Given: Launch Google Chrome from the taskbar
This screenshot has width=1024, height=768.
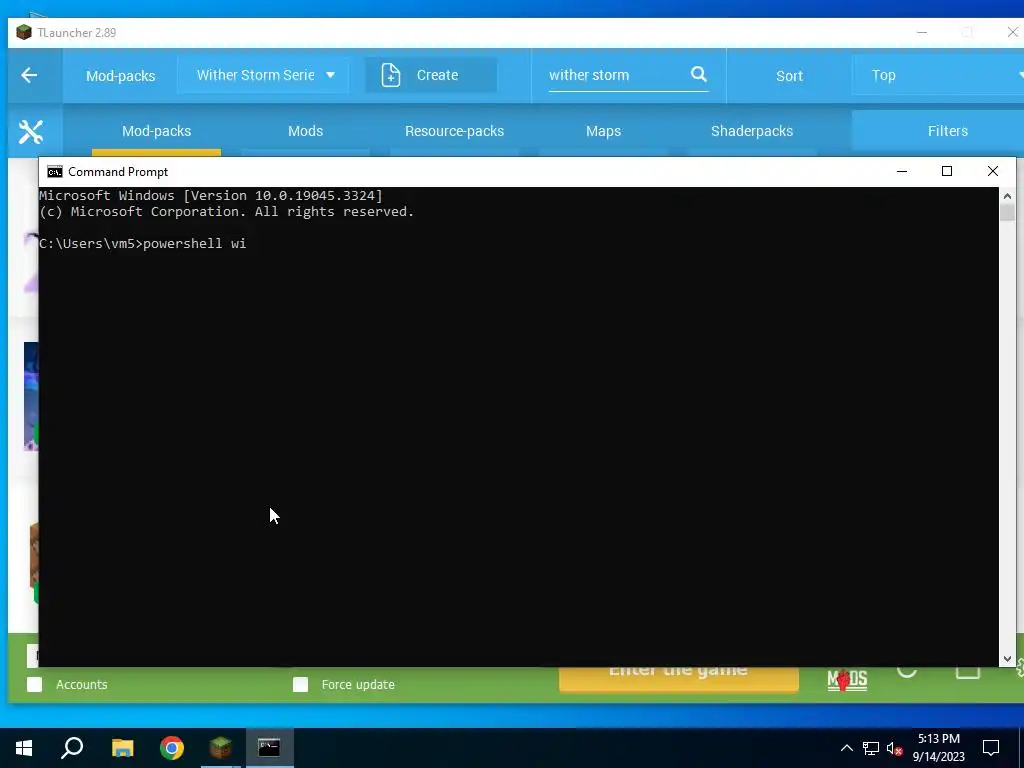Looking at the screenshot, I should tap(172, 748).
